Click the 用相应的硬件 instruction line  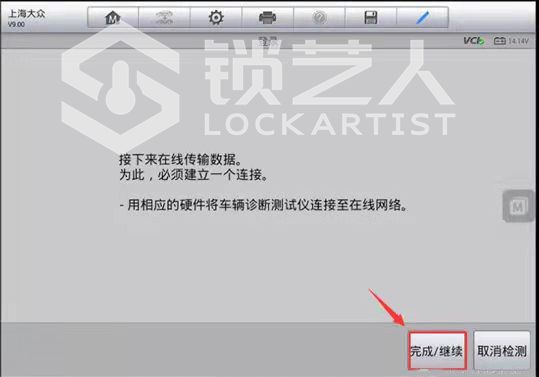(263, 205)
